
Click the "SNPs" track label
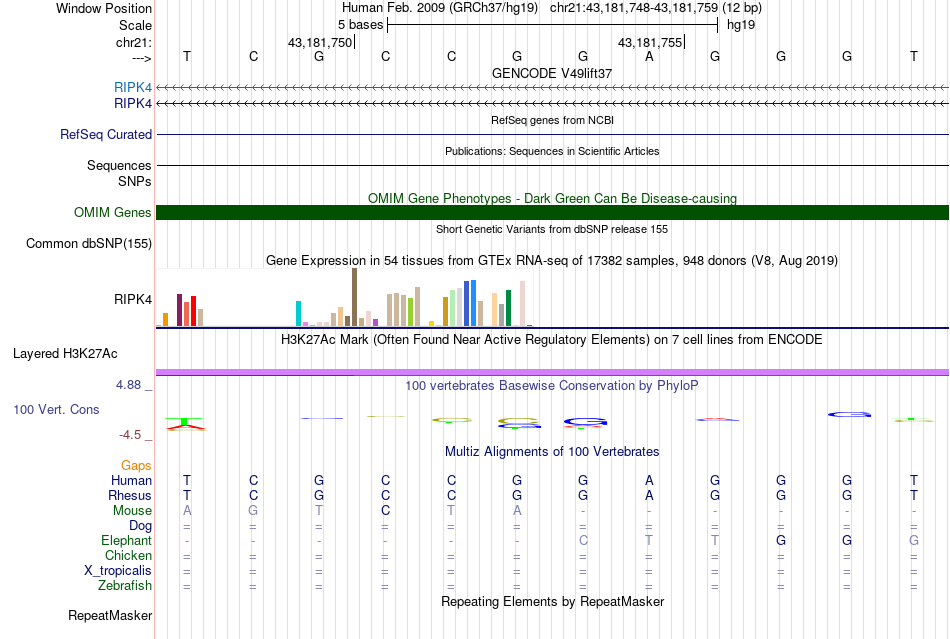(135, 181)
